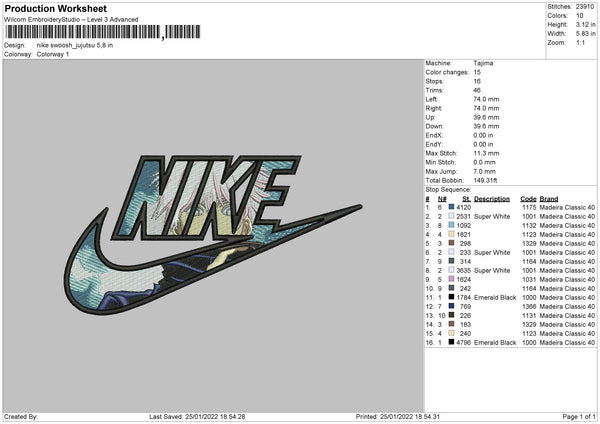Click the blue swatch beside stitch count 4120
600x424 pixels.
pyautogui.click(x=452, y=207)
